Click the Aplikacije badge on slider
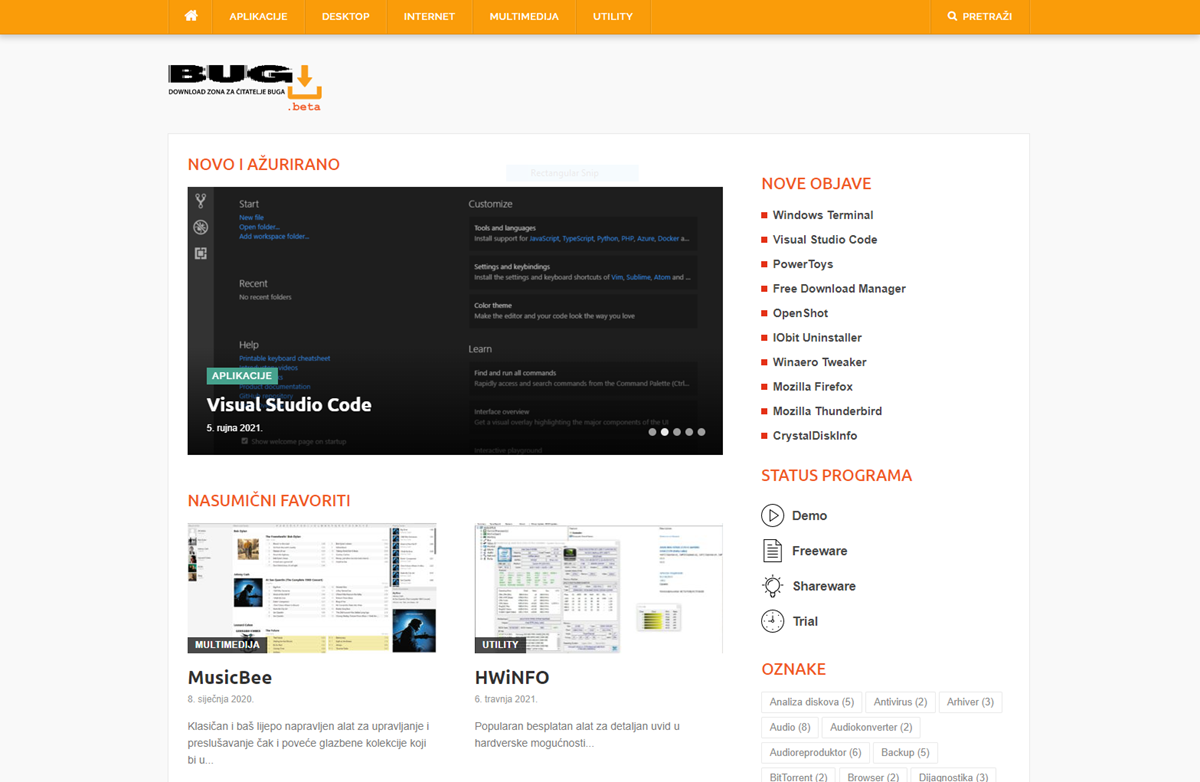Image resolution: width=1200 pixels, height=782 pixels. pyautogui.click(x=242, y=376)
